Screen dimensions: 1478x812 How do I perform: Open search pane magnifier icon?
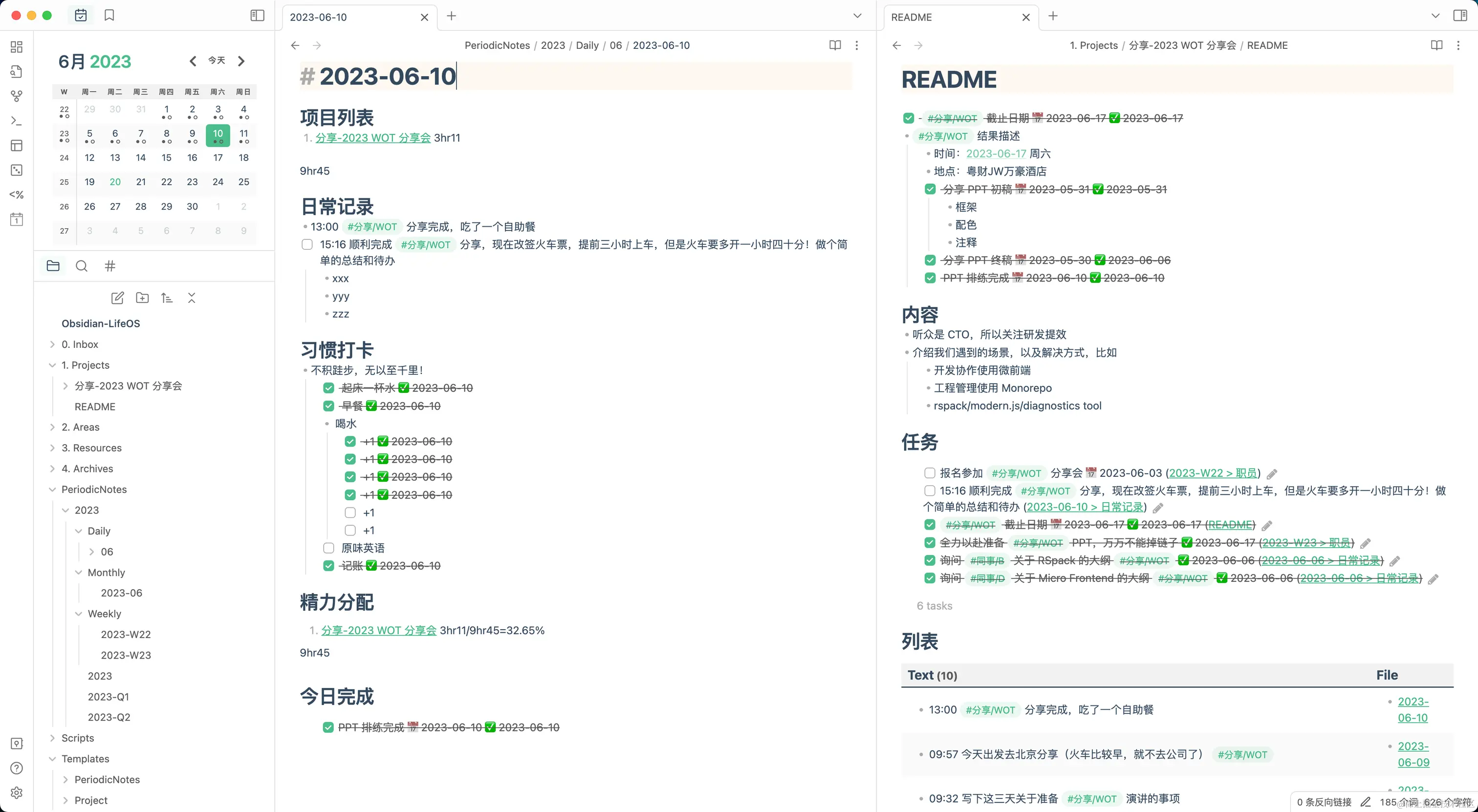(x=82, y=266)
